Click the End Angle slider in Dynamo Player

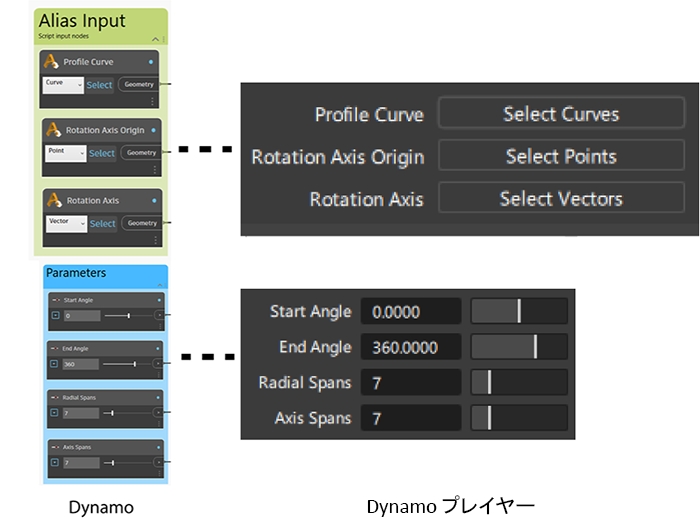click(519, 347)
